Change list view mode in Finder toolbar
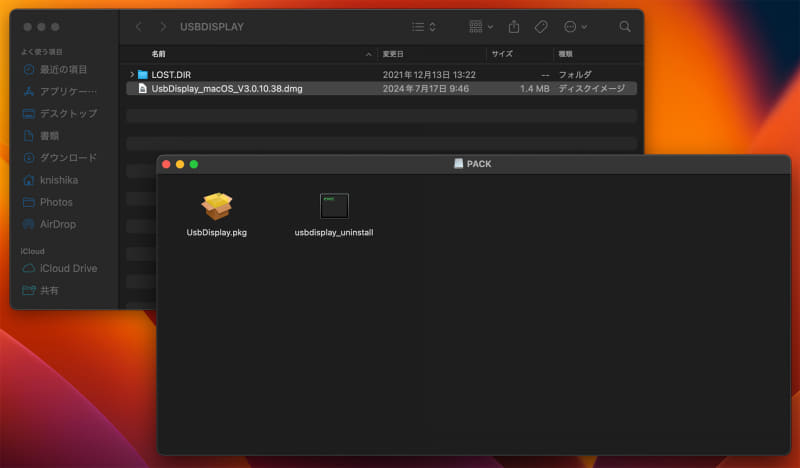The height and width of the screenshot is (468, 800). (x=424, y=27)
